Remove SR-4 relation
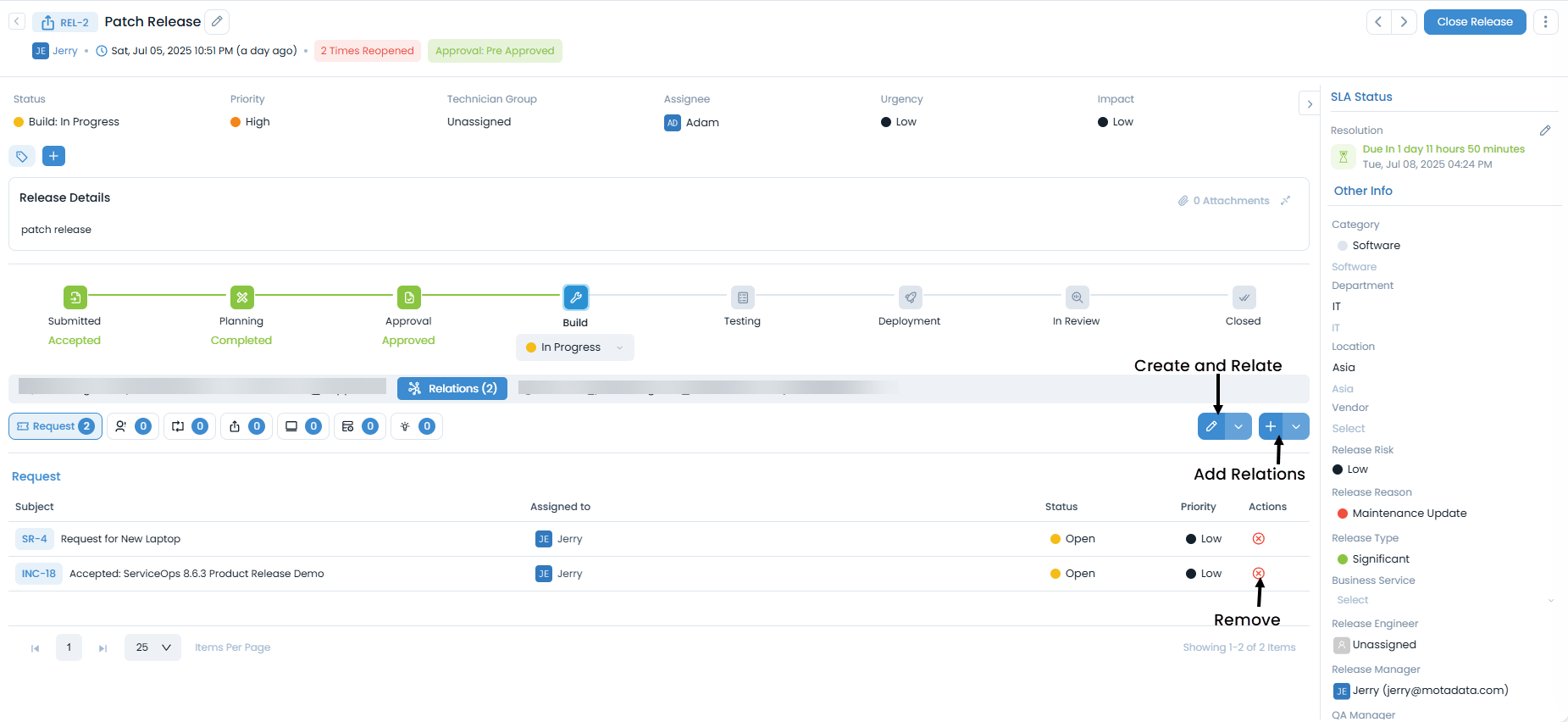Viewport: 1568px width, 722px height. pos(1259,539)
